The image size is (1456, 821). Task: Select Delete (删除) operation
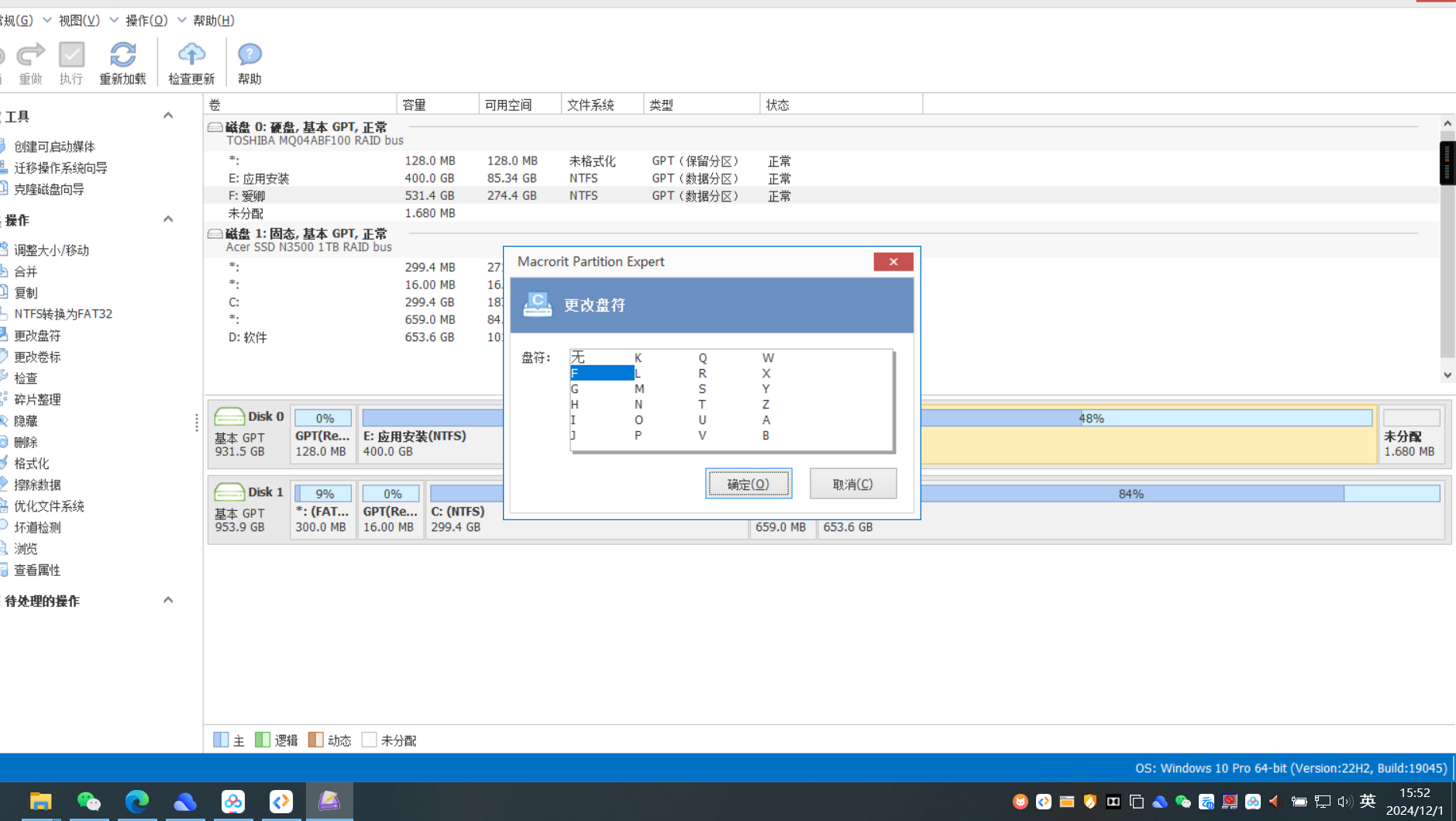[x=26, y=442]
